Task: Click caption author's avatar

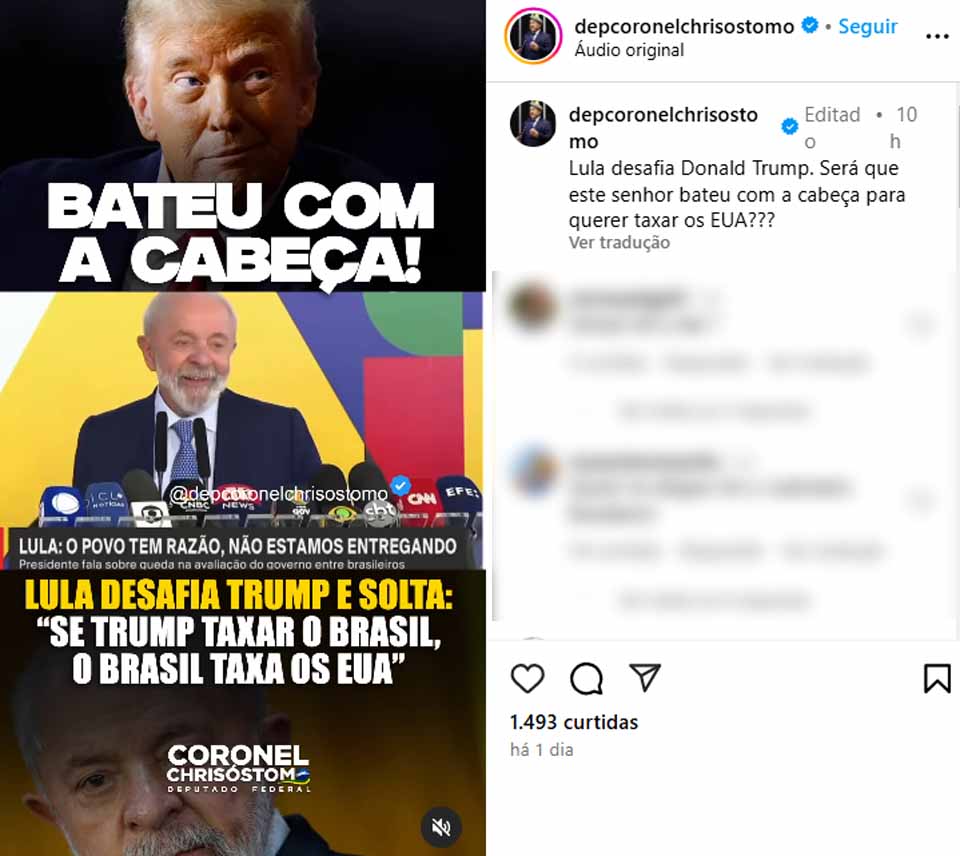Action: pos(533,123)
